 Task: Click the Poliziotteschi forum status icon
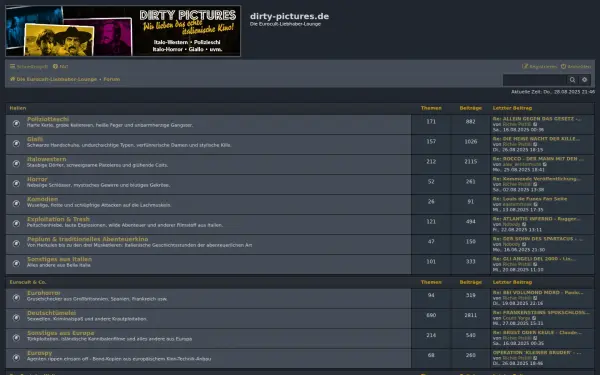[16, 123]
